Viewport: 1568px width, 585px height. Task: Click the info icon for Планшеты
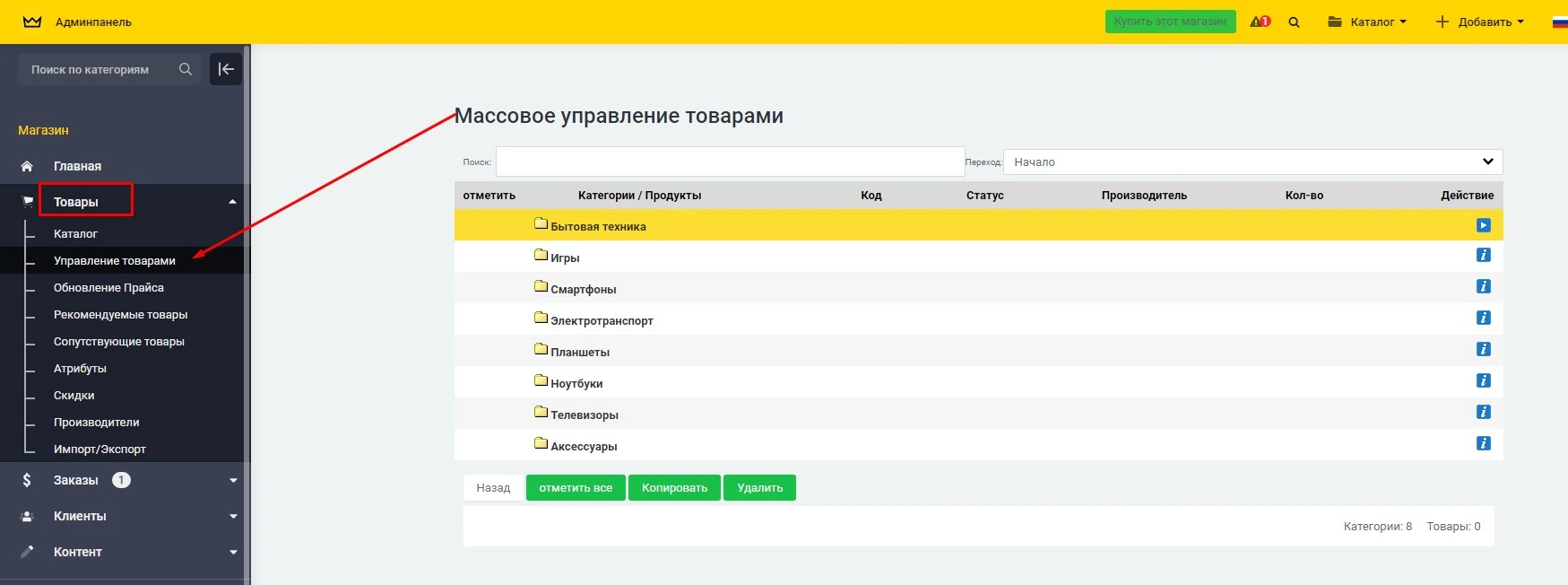(1484, 349)
